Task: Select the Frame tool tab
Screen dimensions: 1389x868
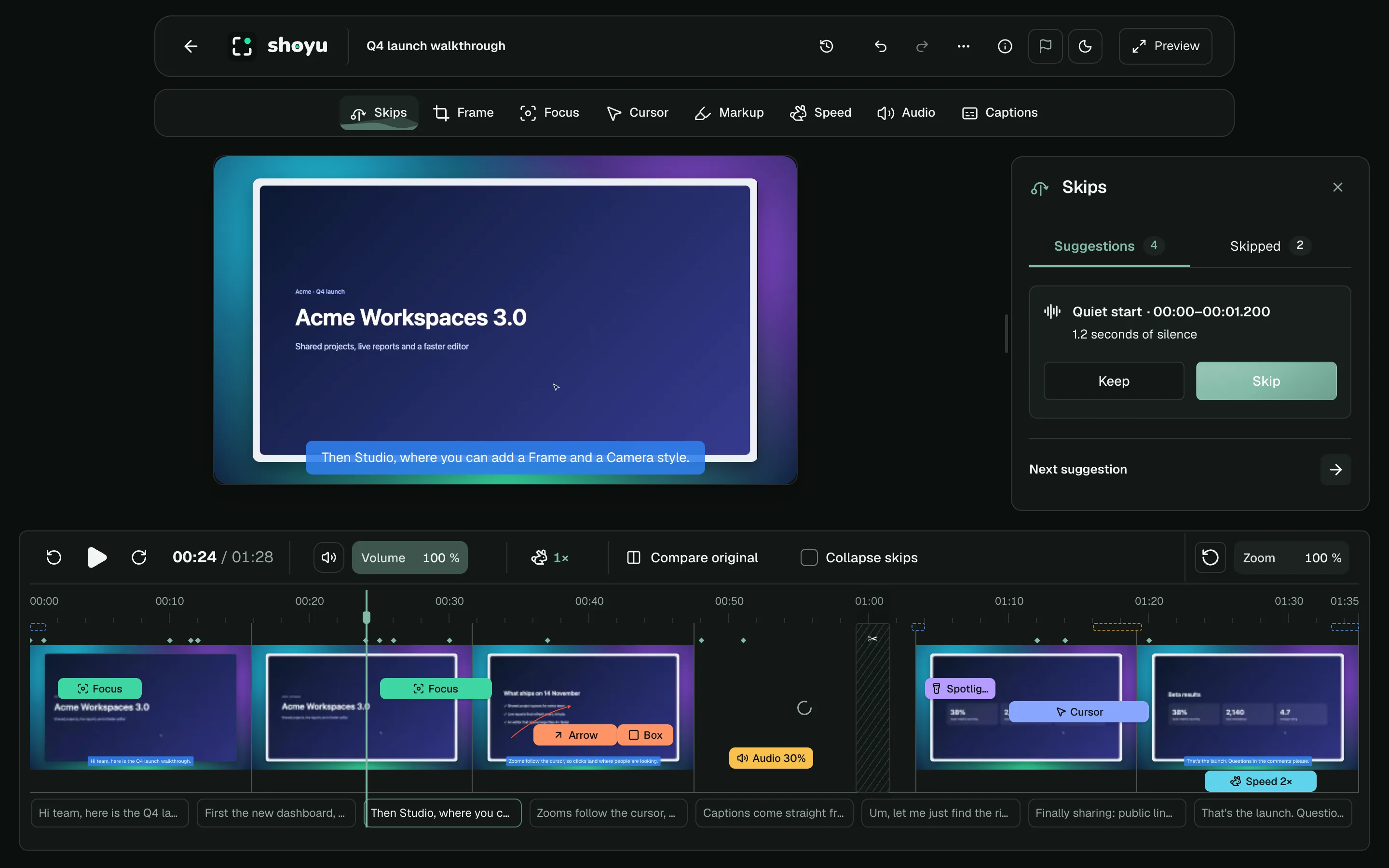Action: (463, 112)
